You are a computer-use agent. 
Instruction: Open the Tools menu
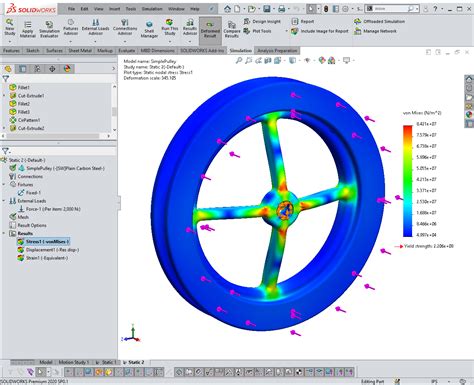pos(131,9)
